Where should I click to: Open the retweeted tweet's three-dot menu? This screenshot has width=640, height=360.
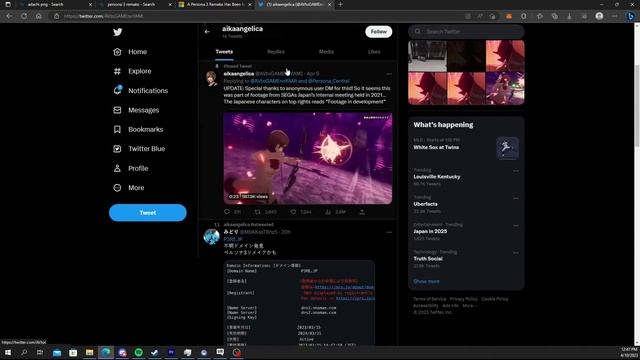coord(389,232)
